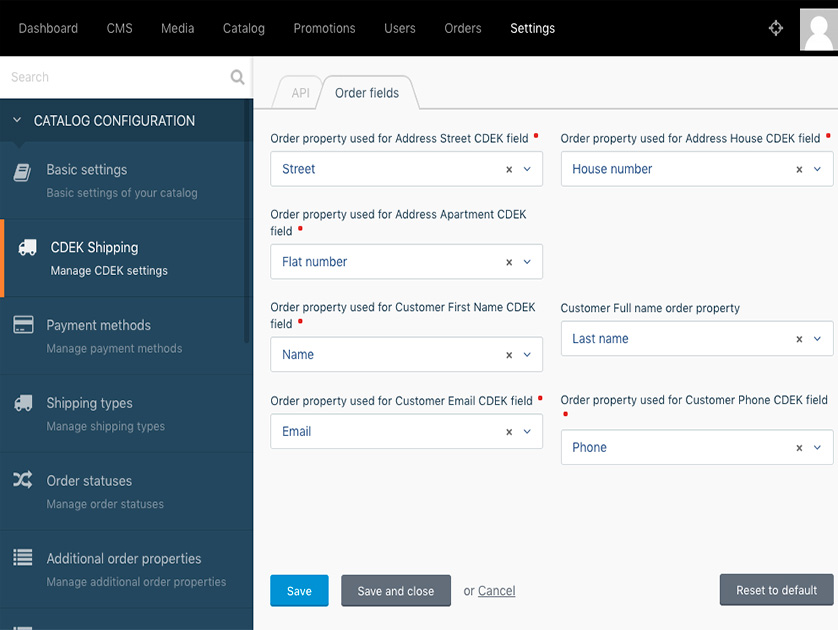Image resolution: width=838 pixels, height=630 pixels.
Task: Click 'Basic settings of your catalog' text
Action: coord(122,193)
